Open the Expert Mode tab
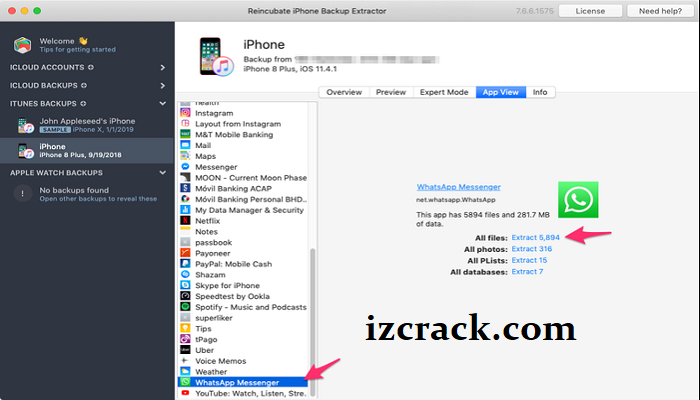The image size is (700, 400). click(x=444, y=92)
